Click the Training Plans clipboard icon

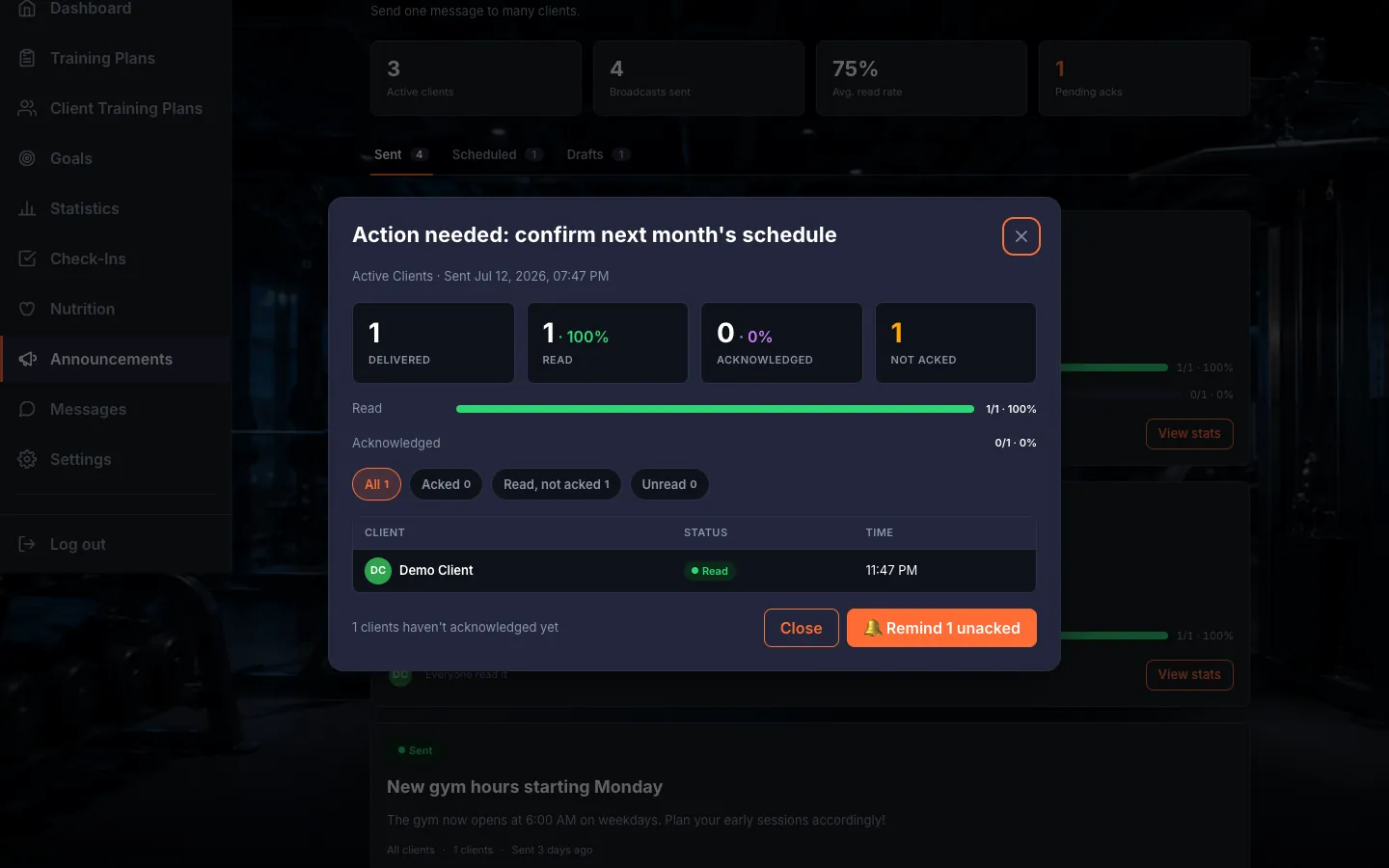point(27,58)
